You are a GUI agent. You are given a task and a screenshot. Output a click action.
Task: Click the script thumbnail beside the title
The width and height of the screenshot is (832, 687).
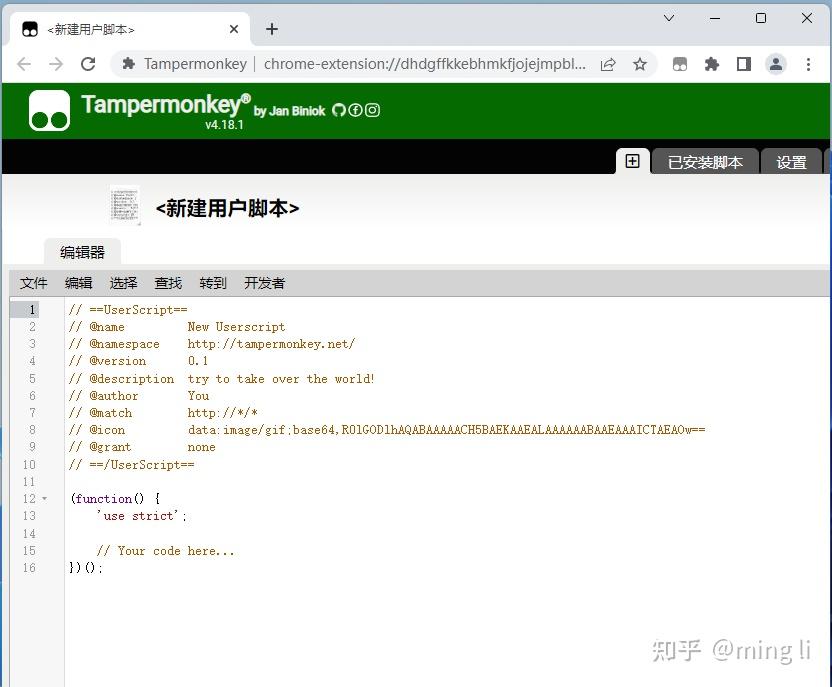(124, 202)
